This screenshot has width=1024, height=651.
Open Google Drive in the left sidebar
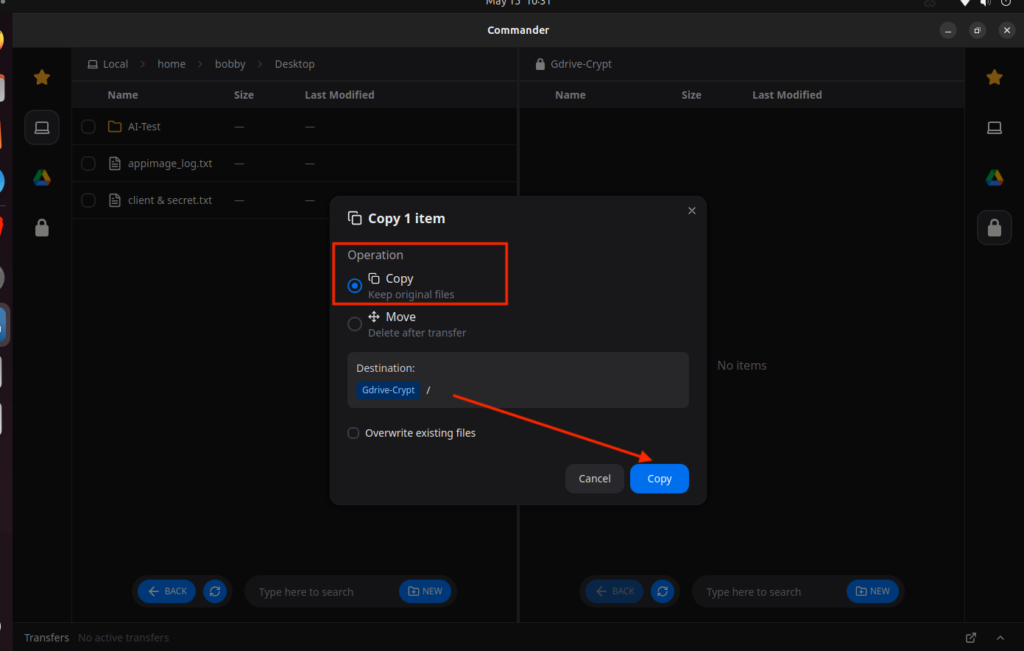coord(42,178)
